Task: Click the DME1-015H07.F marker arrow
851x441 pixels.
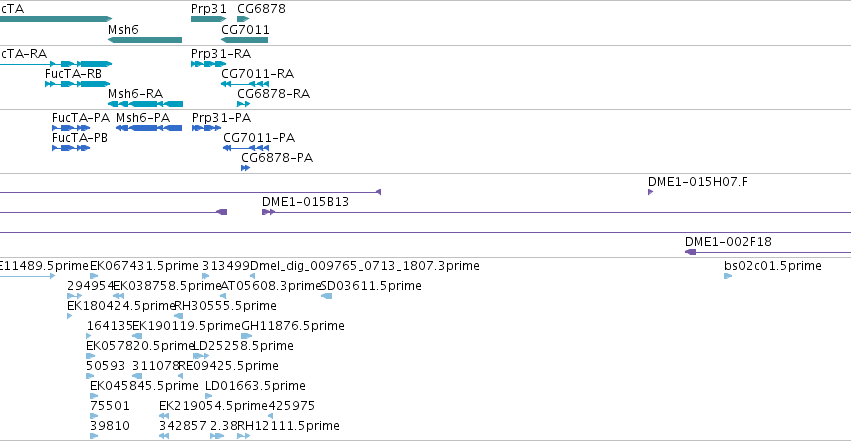Action: pos(651,192)
